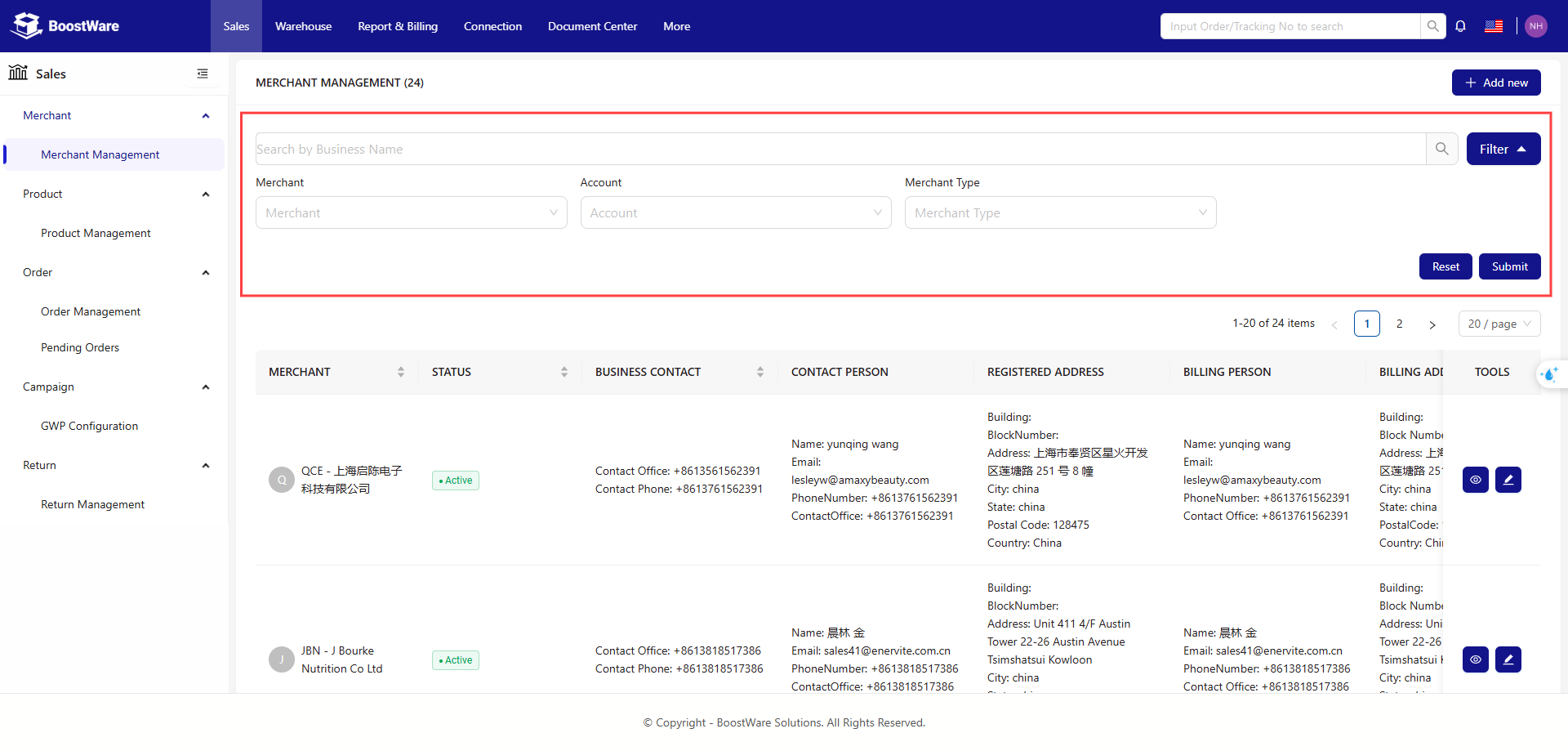The width and height of the screenshot is (1568, 751).
Task: Switch to the Sales top tab
Action: 236,26
